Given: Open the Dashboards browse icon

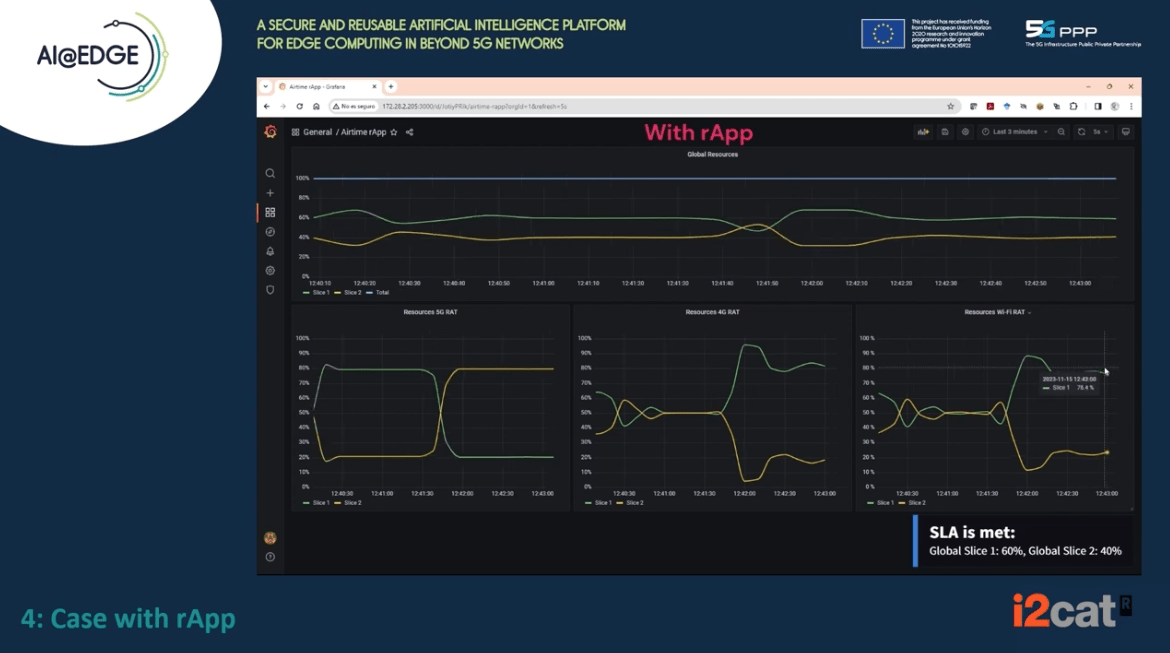Looking at the screenshot, I should (x=270, y=212).
